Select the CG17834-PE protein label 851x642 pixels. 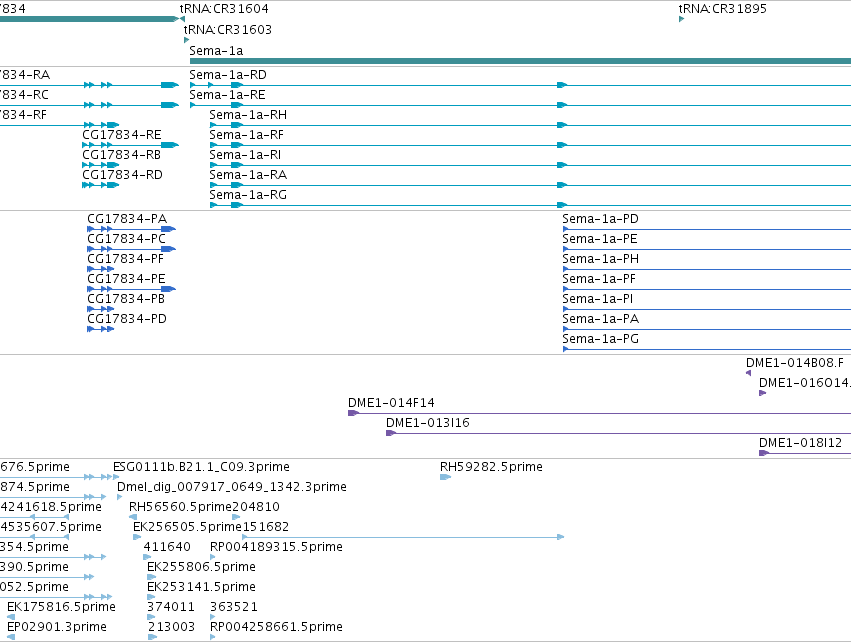click(x=126, y=279)
